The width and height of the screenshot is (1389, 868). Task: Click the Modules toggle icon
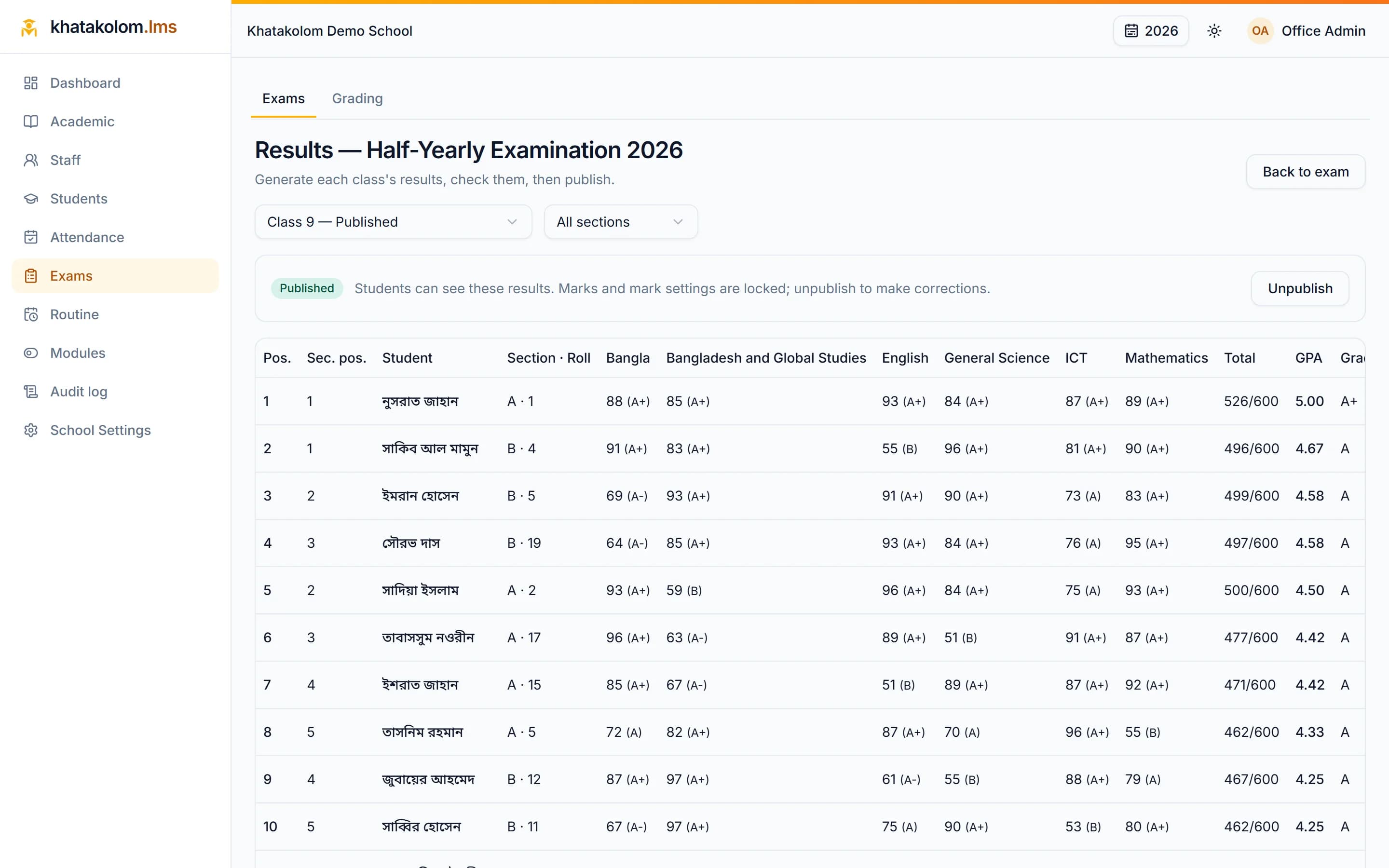coord(31,353)
